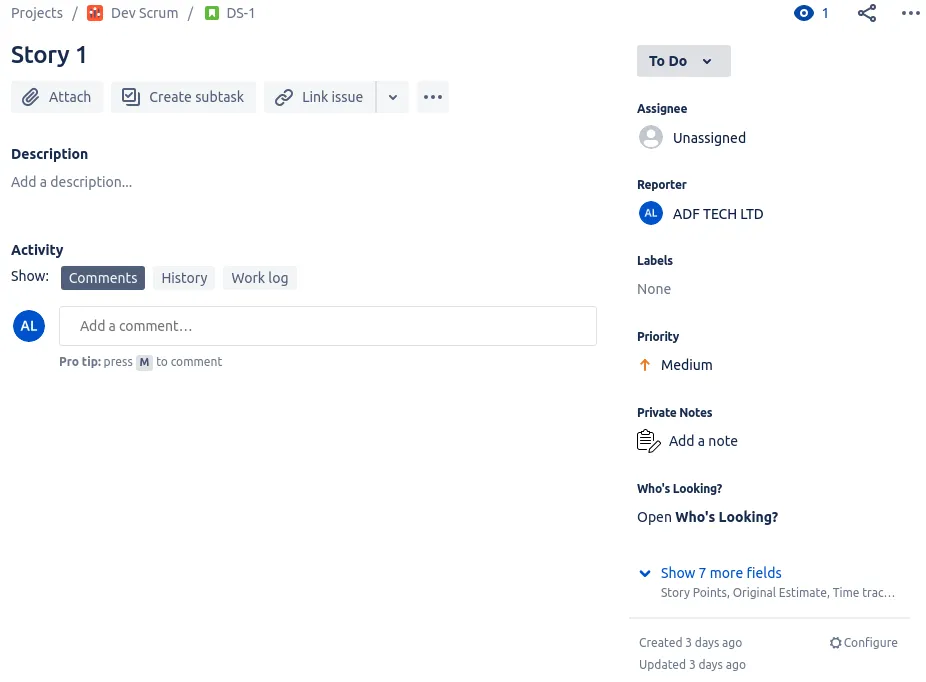926x682 pixels.
Task: Click the AL avatar beside comment box
Action: click(x=29, y=326)
